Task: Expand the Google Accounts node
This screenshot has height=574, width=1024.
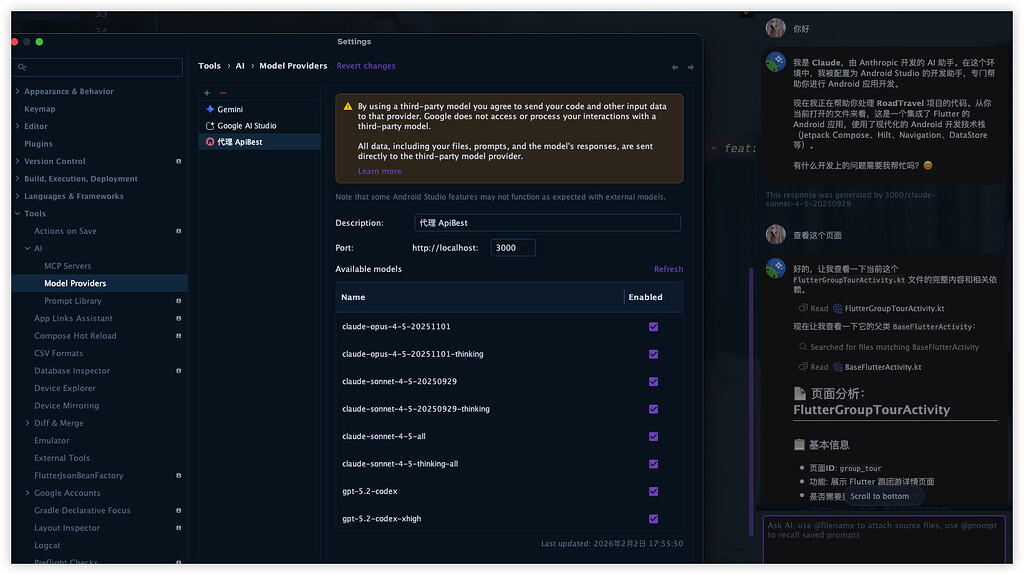Action: pyautogui.click(x=27, y=493)
